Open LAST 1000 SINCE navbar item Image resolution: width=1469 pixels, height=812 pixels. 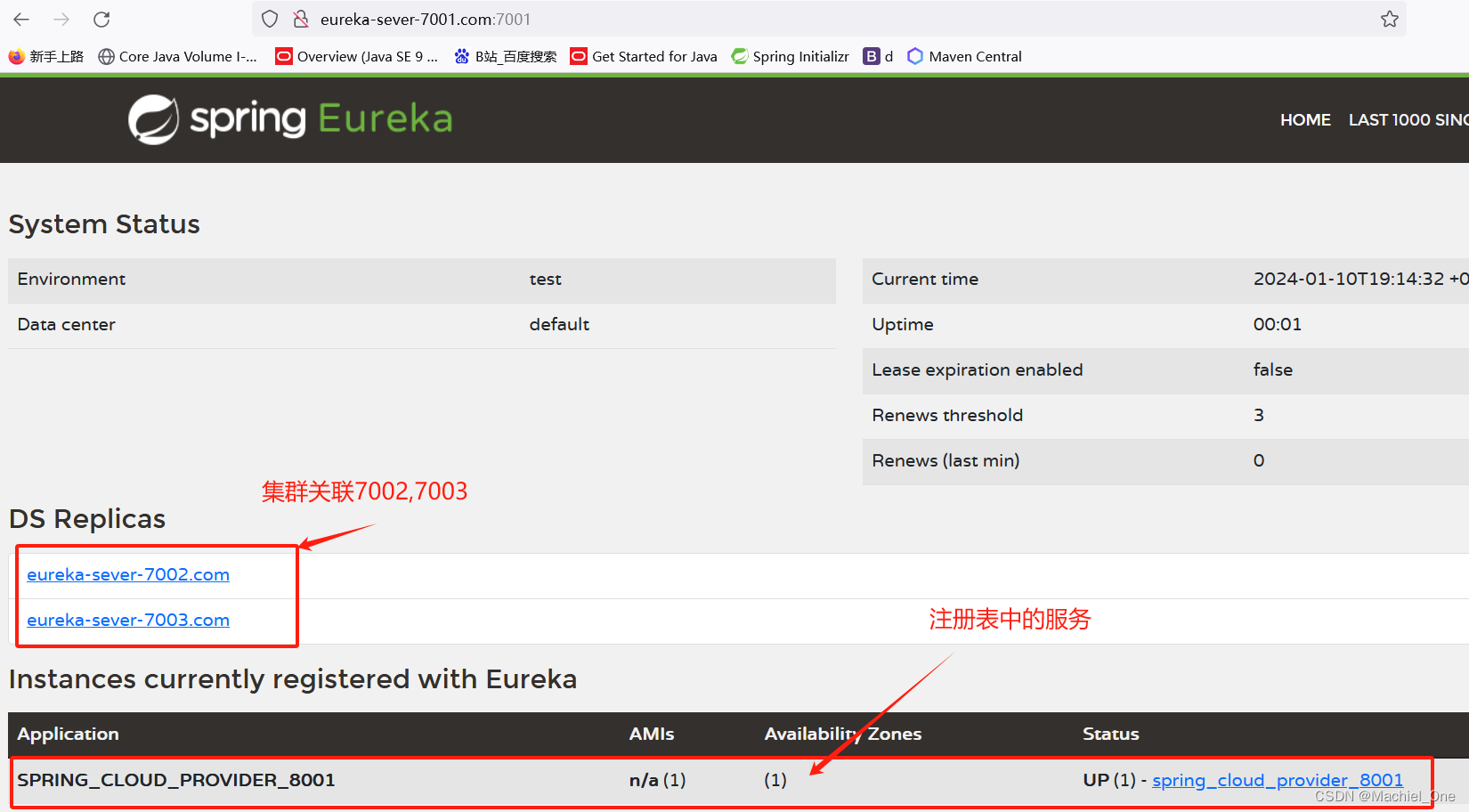(1408, 120)
